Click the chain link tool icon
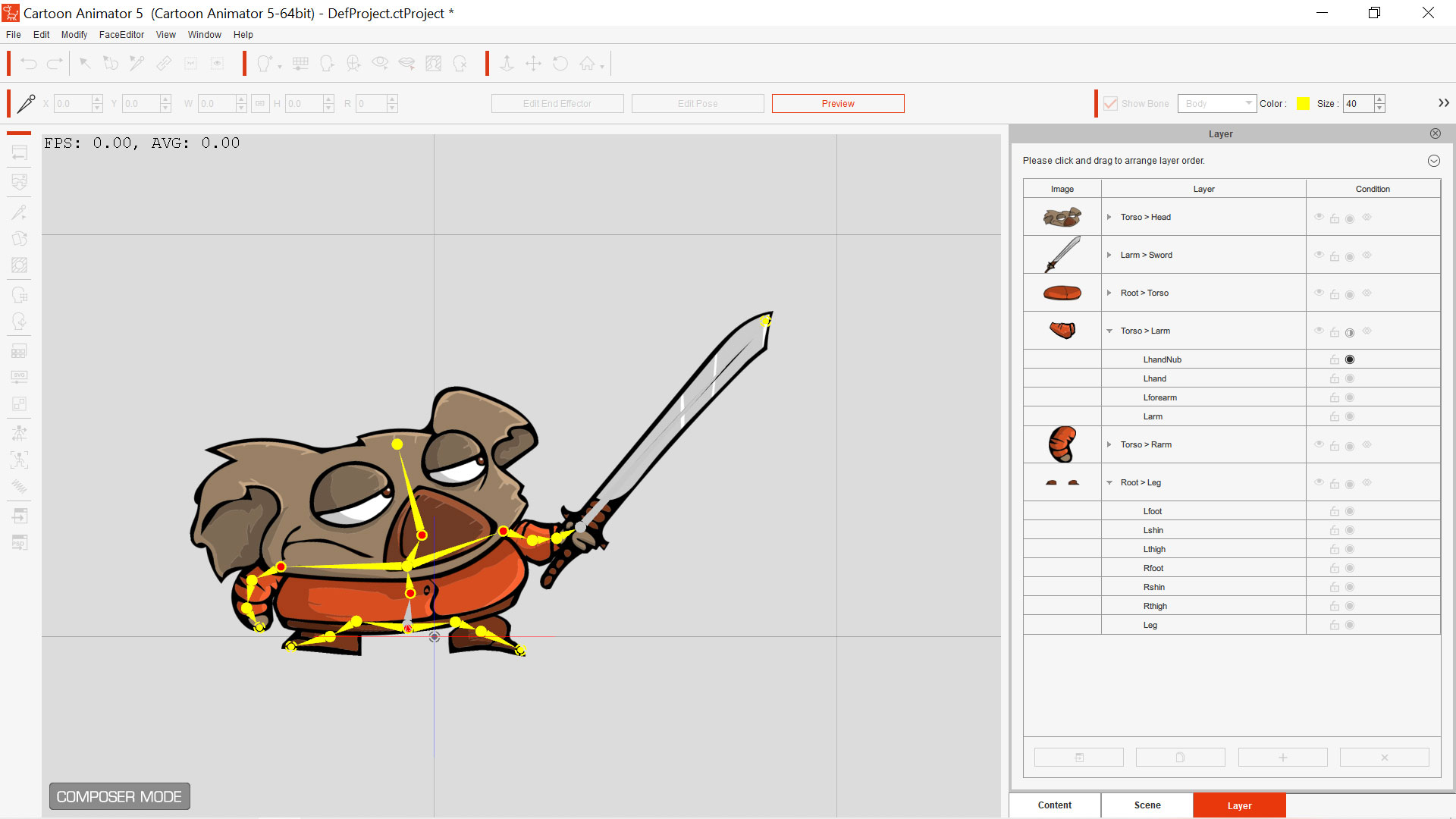The image size is (1456, 819). 164,64
